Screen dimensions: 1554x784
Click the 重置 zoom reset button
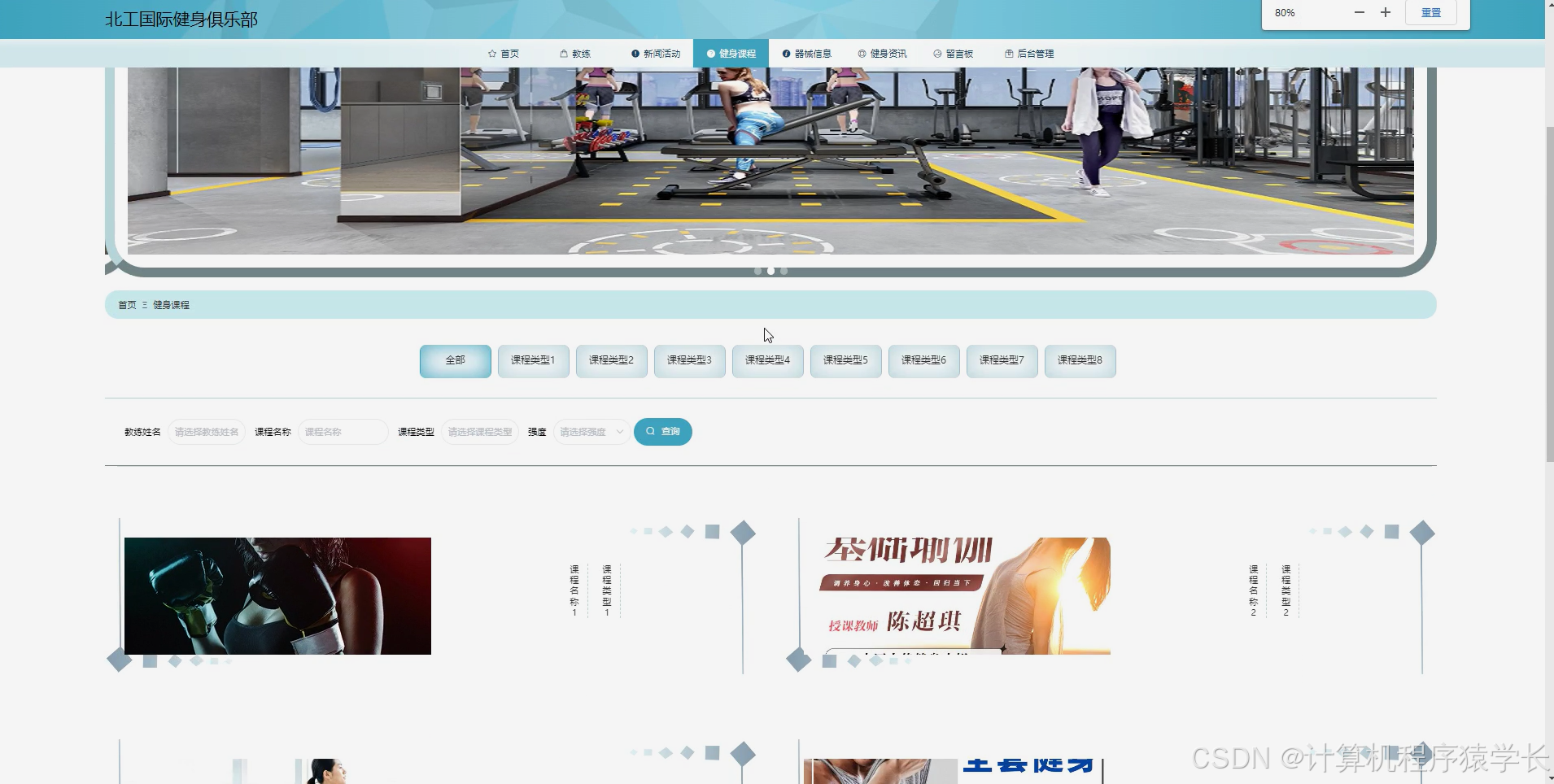tap(1431, 12)
